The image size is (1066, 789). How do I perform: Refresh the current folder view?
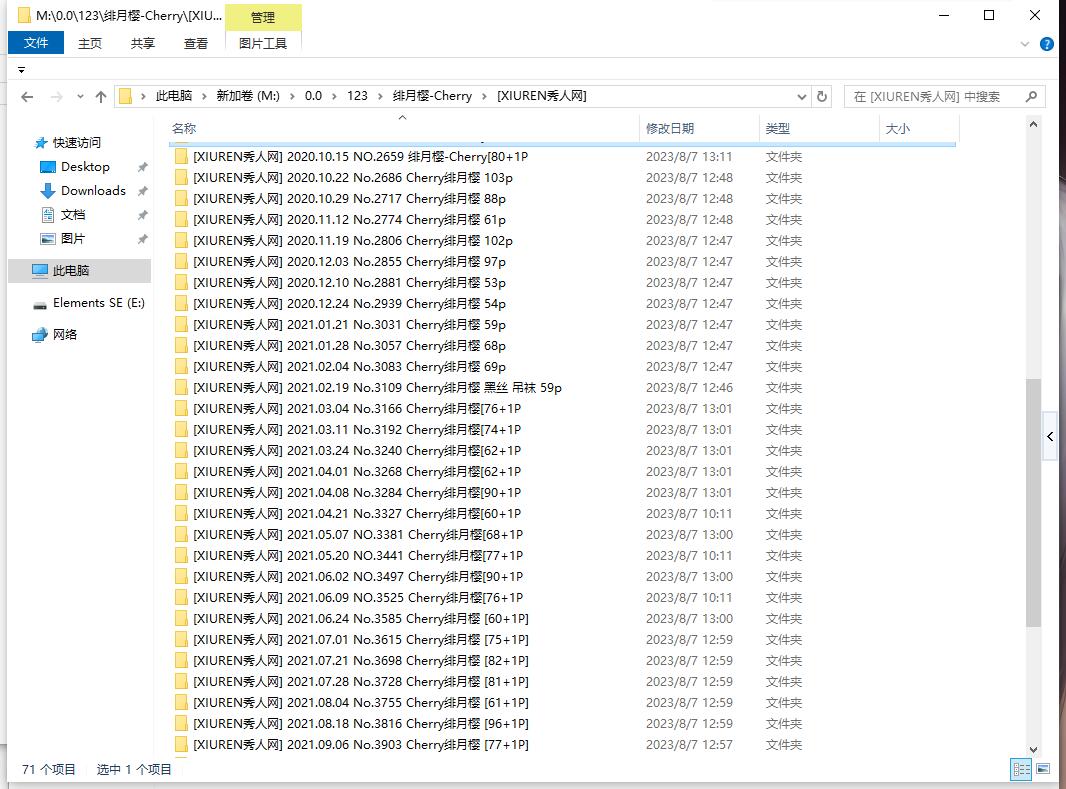[x=822, y=97]
